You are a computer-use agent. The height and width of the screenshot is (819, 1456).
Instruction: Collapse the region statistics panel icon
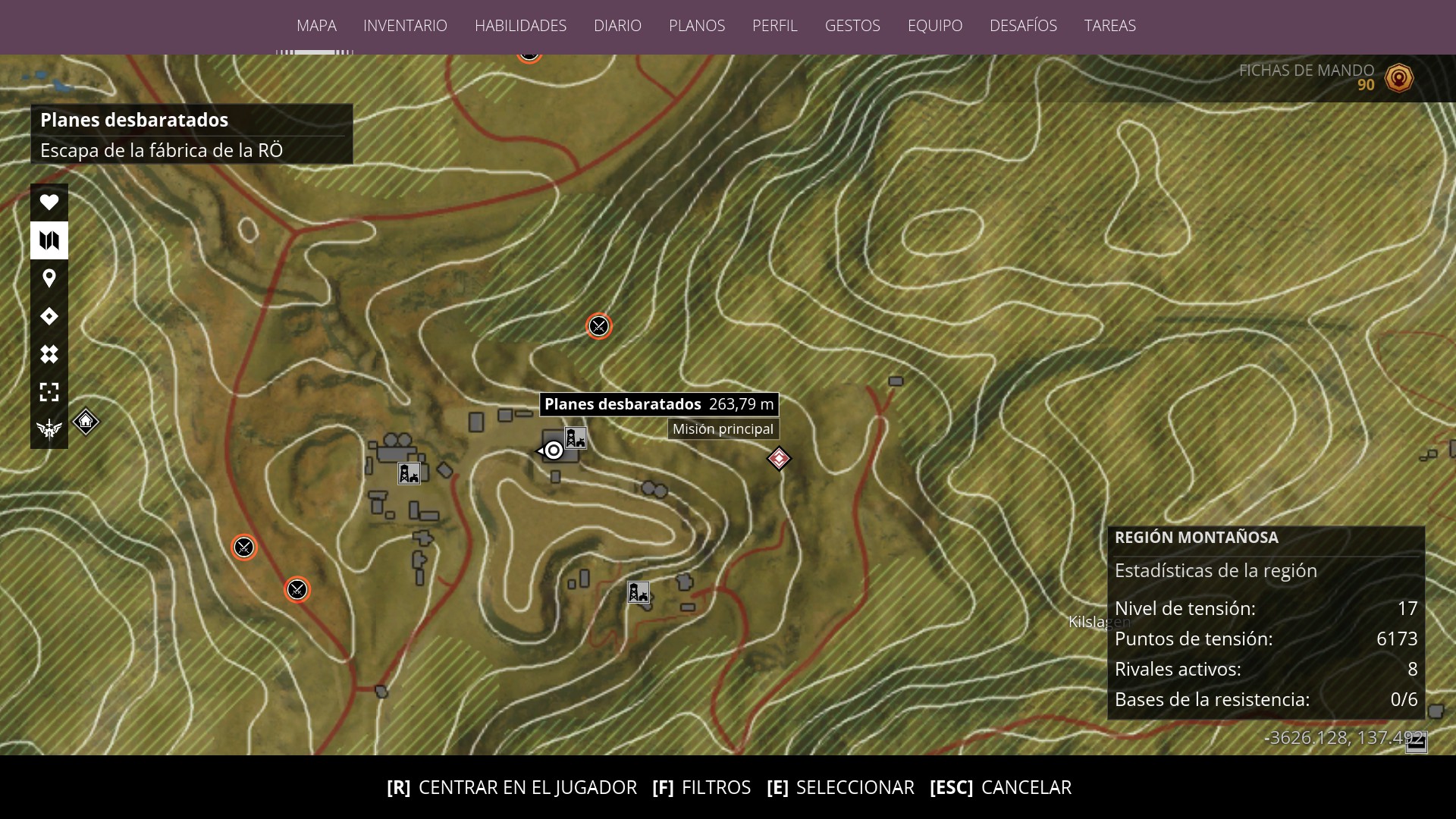pos(1416,743)
